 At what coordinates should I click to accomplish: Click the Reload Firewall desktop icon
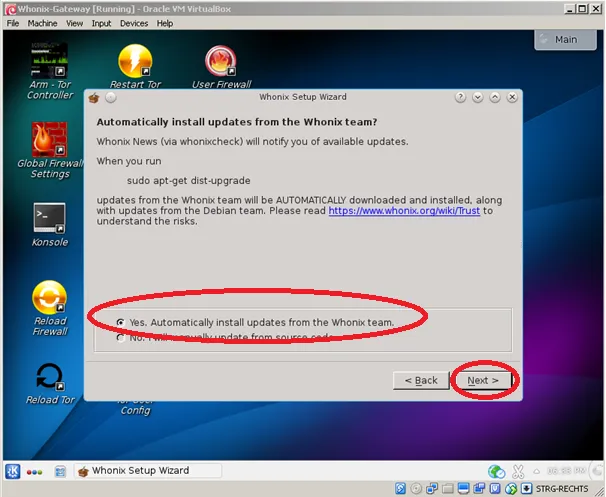[x=49, y=297]
